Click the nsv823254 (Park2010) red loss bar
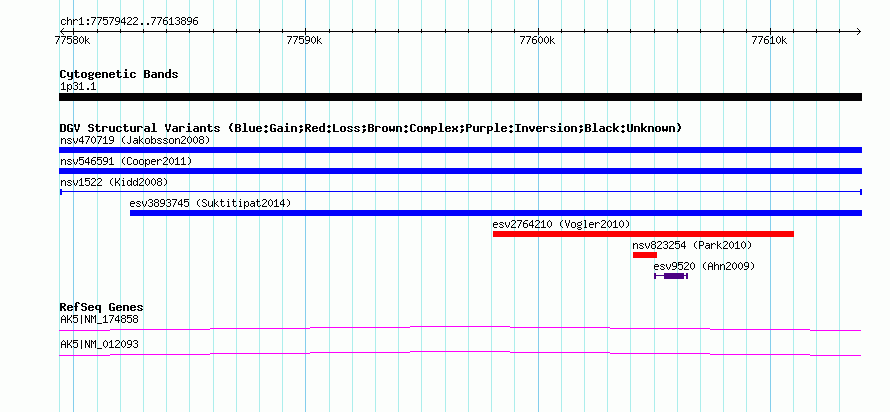The width and height of the screenshot is (890, 412). click(x=645, y=255)
